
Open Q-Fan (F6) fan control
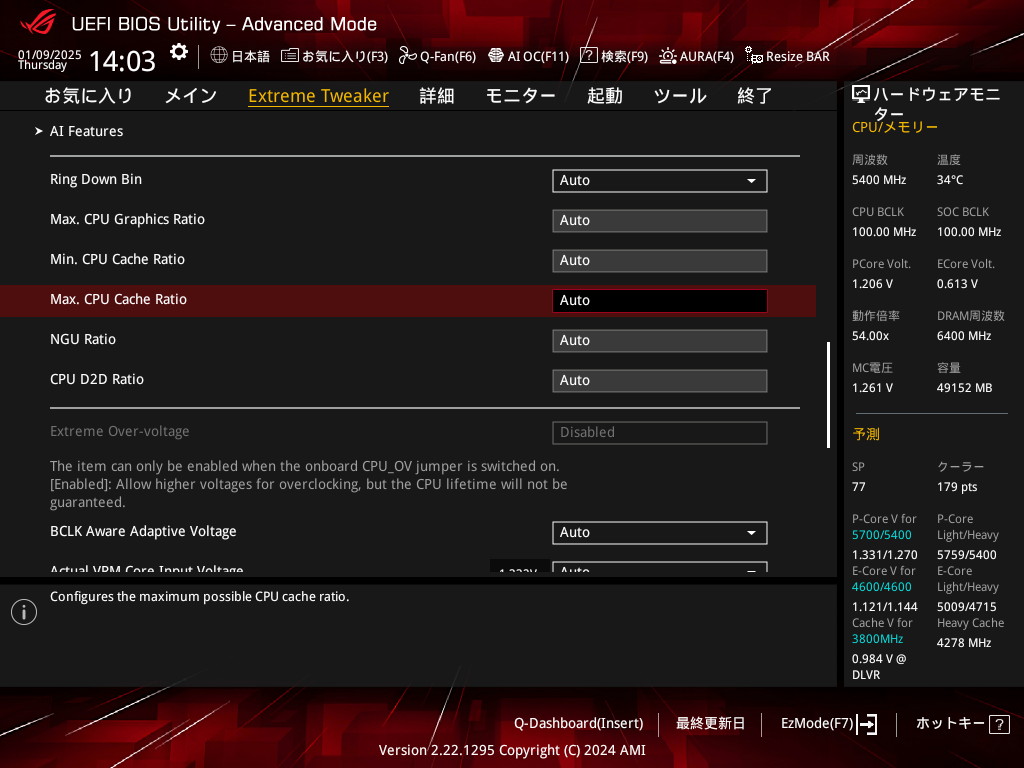[x=407, y=56]
